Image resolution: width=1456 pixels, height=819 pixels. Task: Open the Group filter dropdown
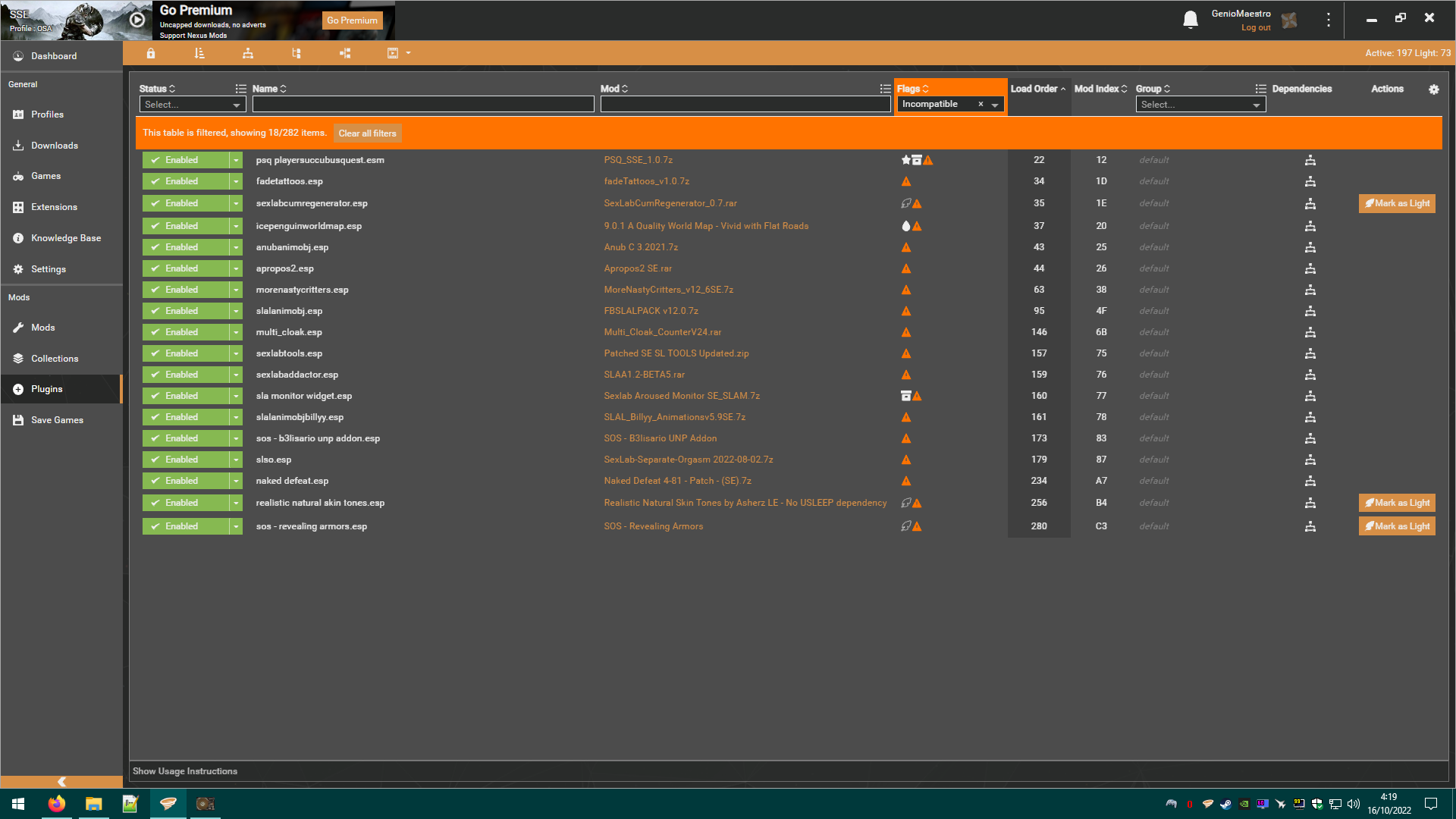[1200, 105]
